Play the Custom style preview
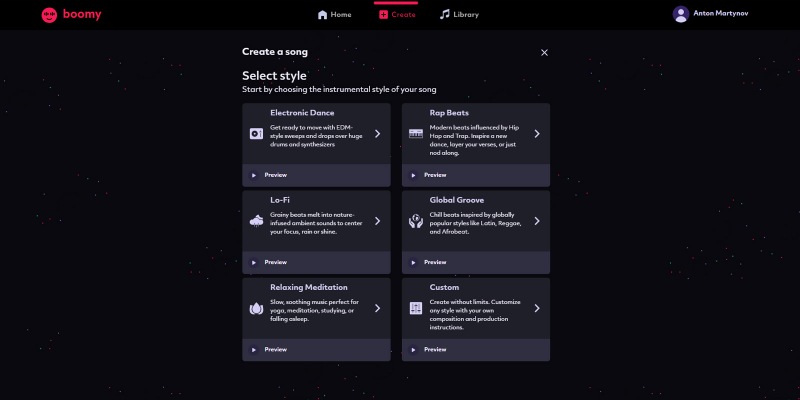 [413, 350]
